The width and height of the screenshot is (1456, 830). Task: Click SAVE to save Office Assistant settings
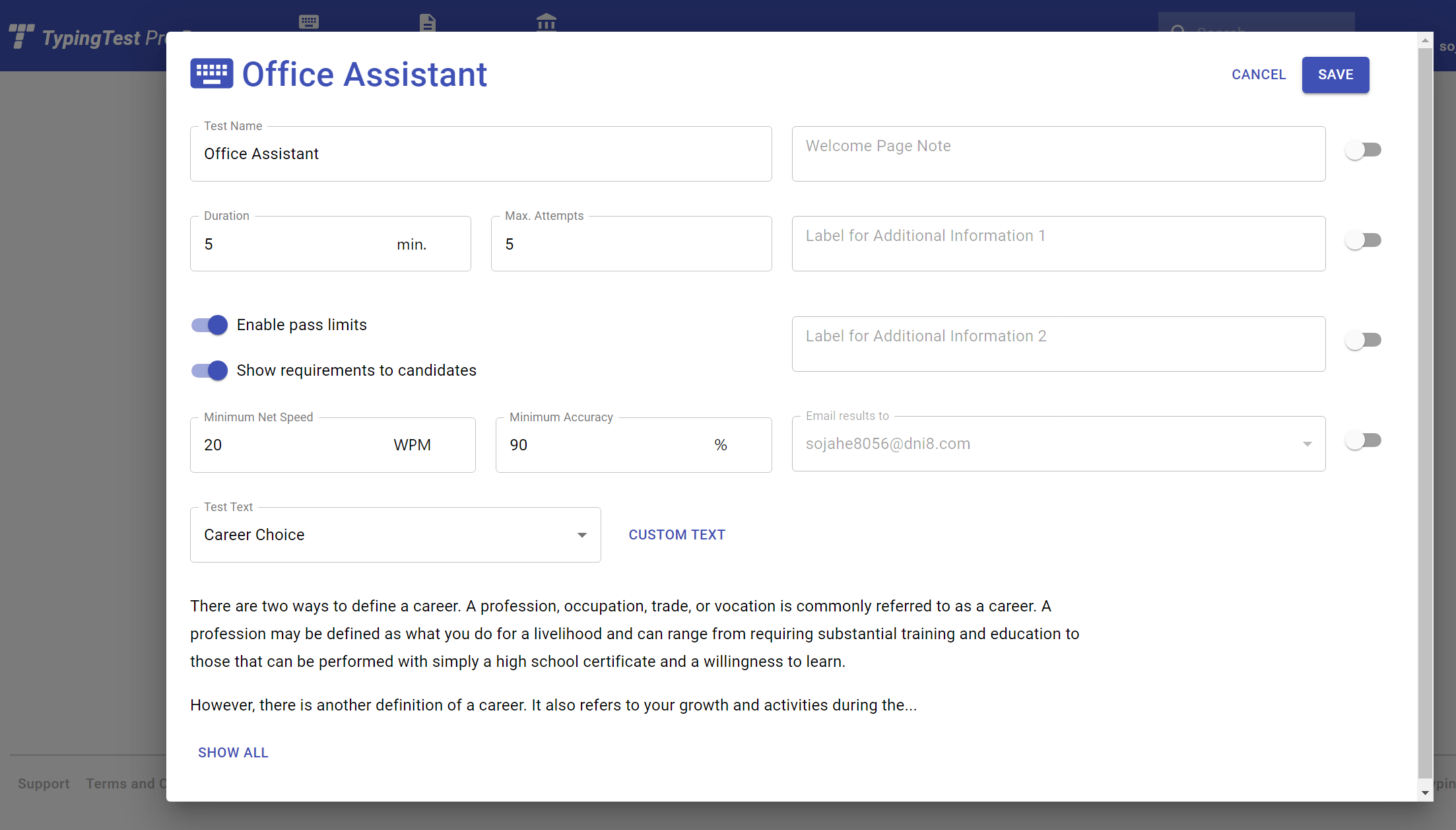pyautogui.click(x=1336, y=74)
